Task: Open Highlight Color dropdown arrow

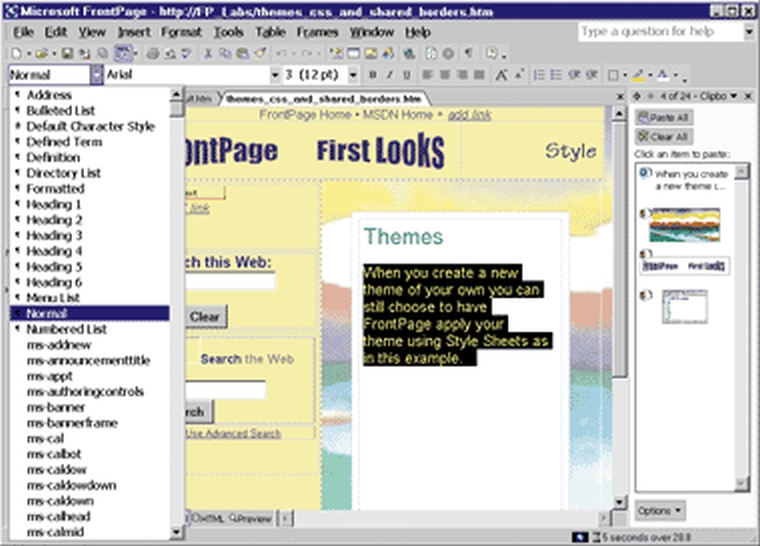Action: coord(650,75)
